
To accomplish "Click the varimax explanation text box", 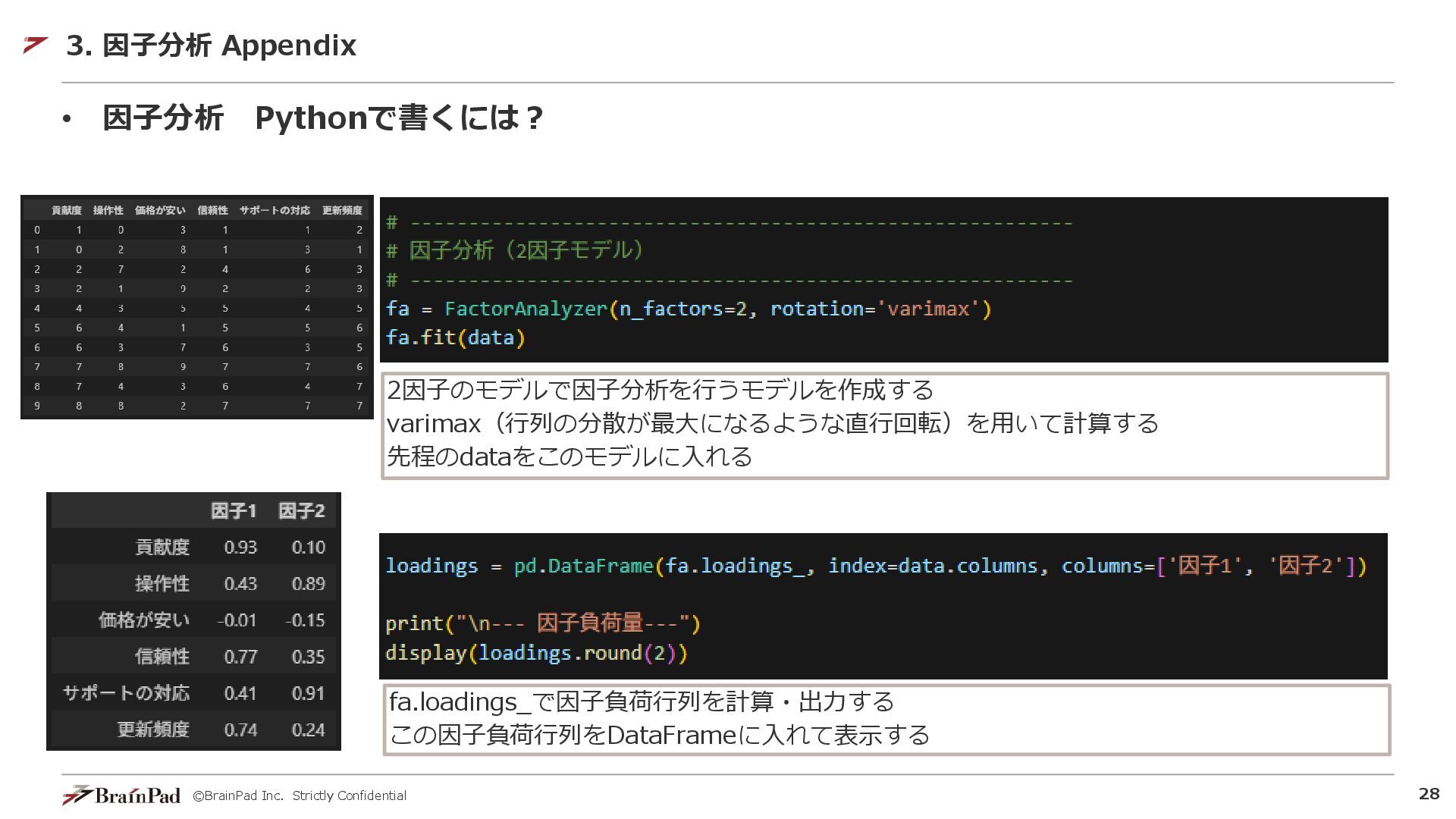I will [x=884, y=425].
